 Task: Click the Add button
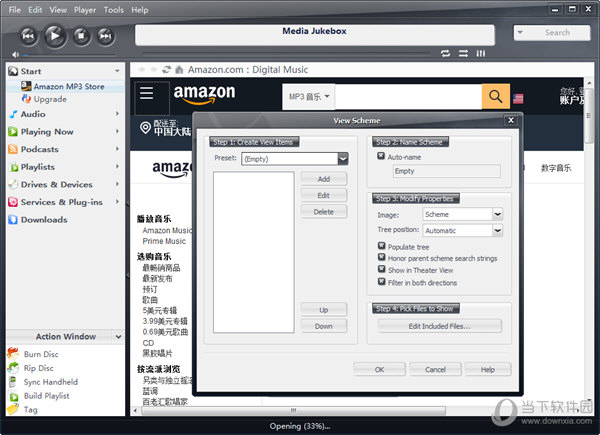click(324, 179)
